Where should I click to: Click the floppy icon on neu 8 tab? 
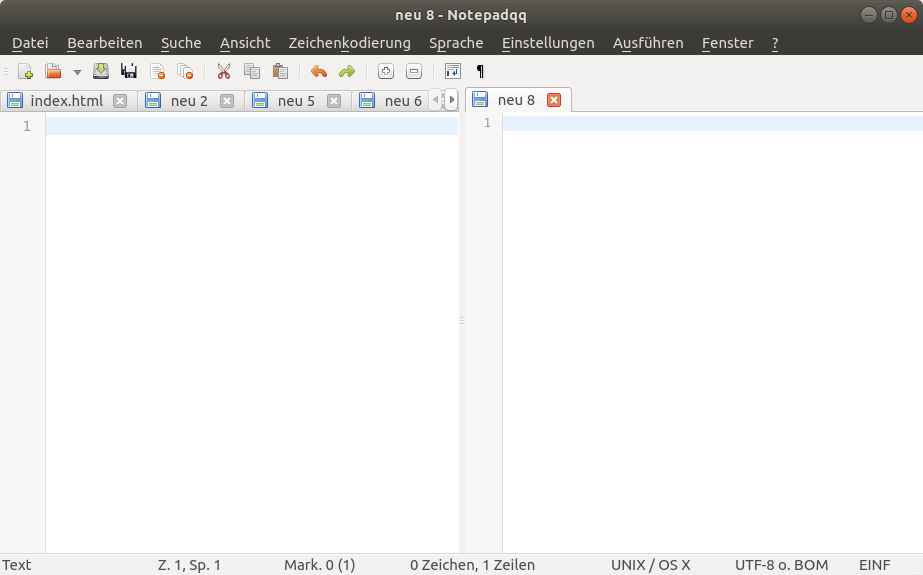coord(480,99)
